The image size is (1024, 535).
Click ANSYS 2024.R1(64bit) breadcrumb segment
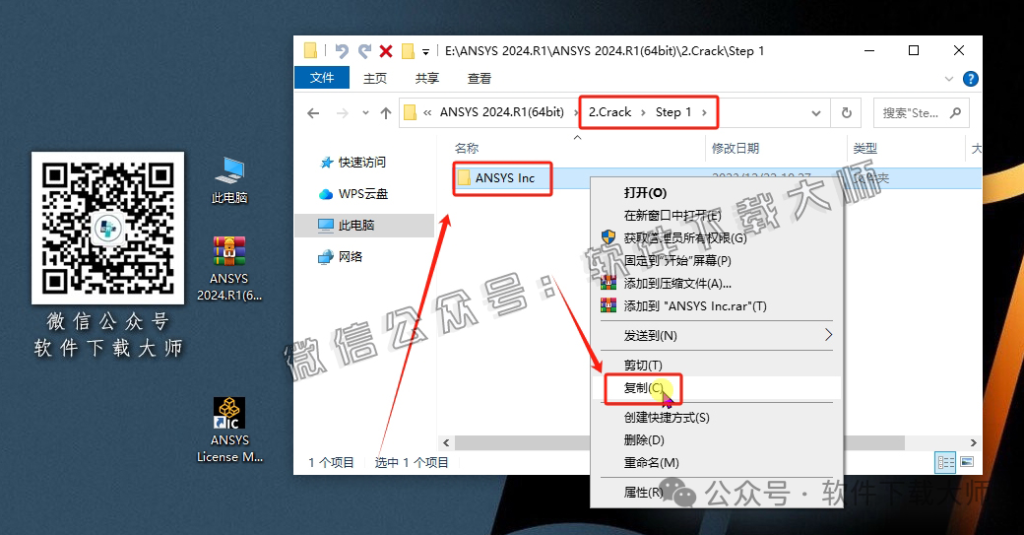502,112
